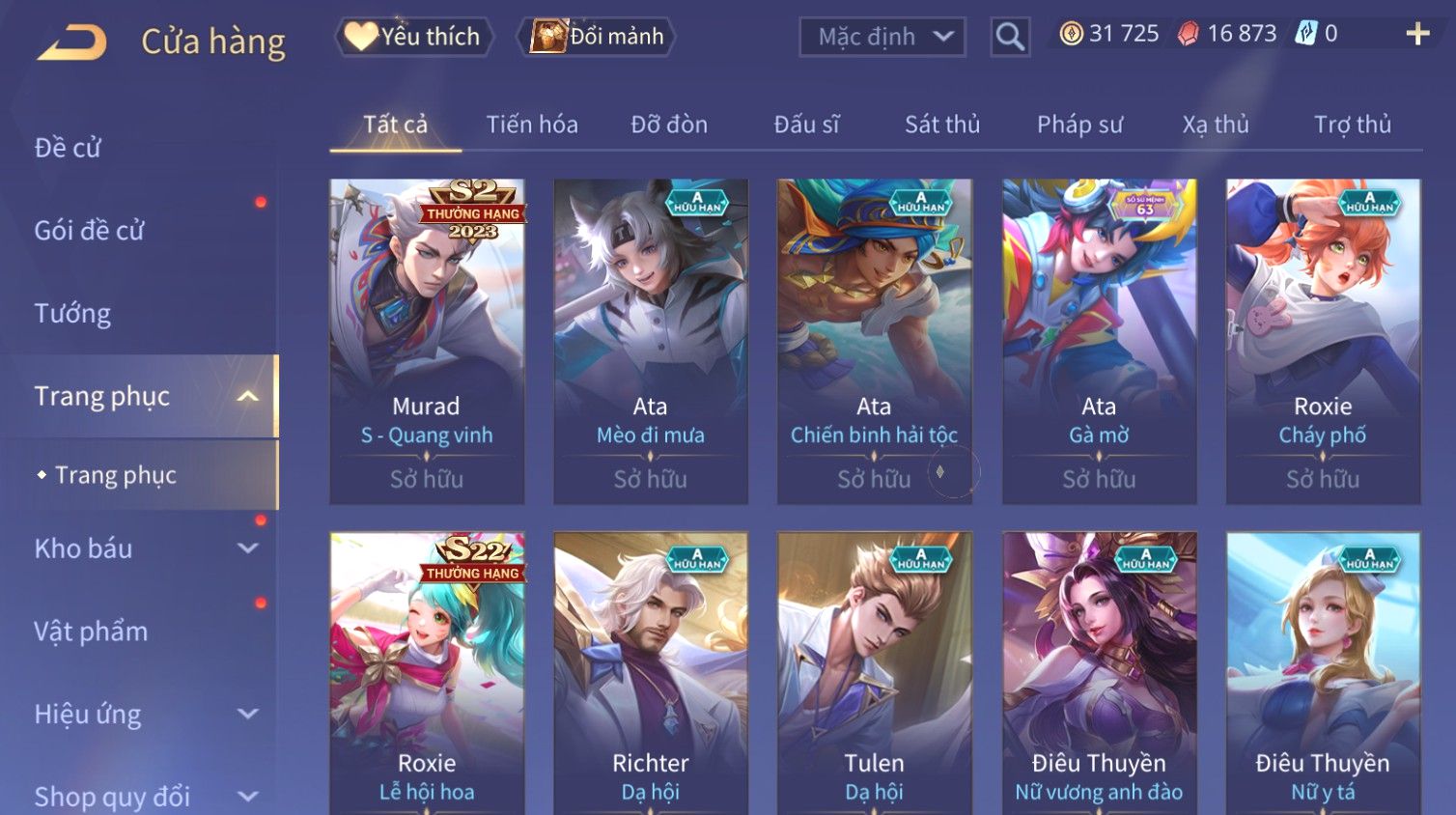1456x815 pixels.
Task: Open Yêu thích heart favorites
Action: tap(414, 37)
